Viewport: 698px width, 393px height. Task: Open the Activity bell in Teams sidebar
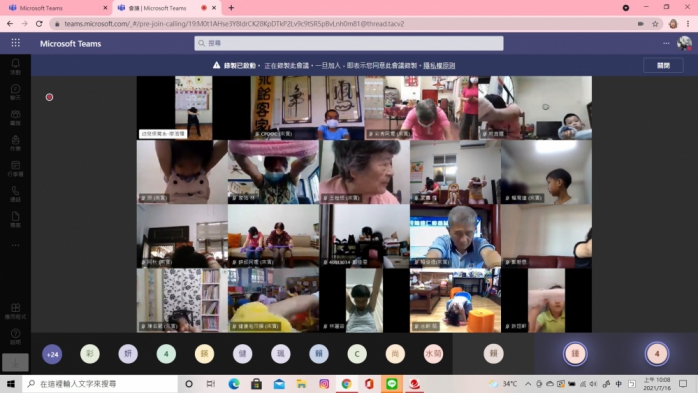tap(15, 66)
